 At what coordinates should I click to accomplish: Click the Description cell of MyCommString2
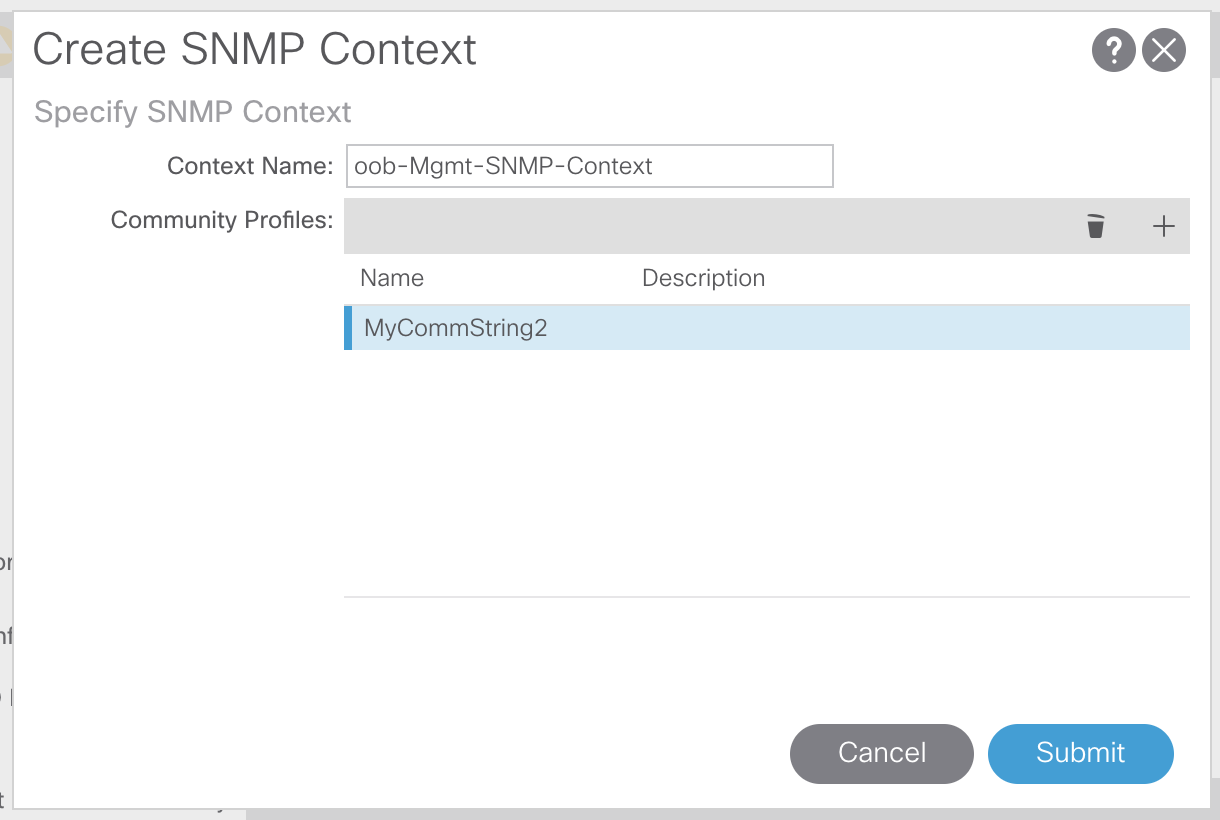(800, 328)
